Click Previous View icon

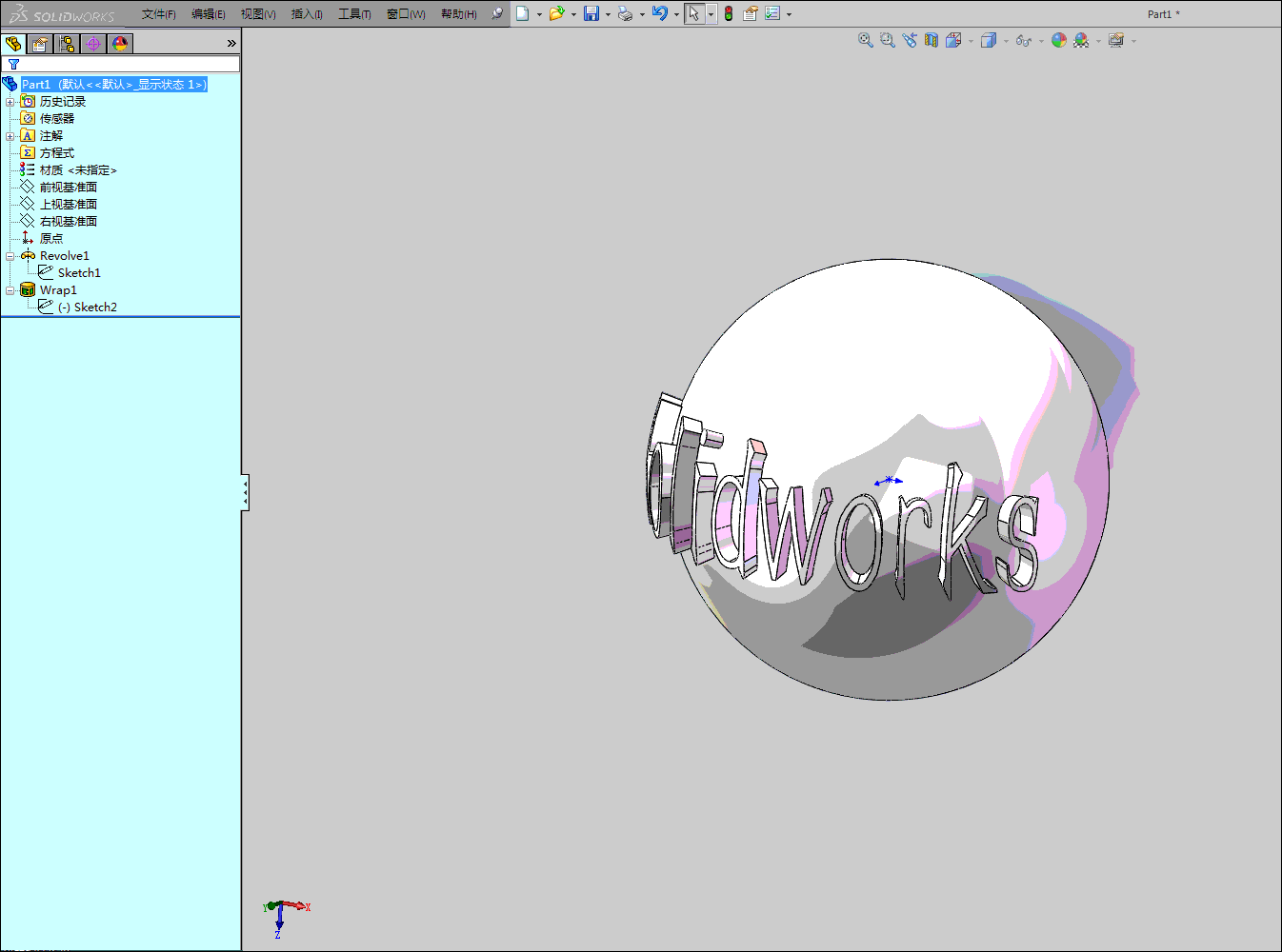click(x=910, y=40)
